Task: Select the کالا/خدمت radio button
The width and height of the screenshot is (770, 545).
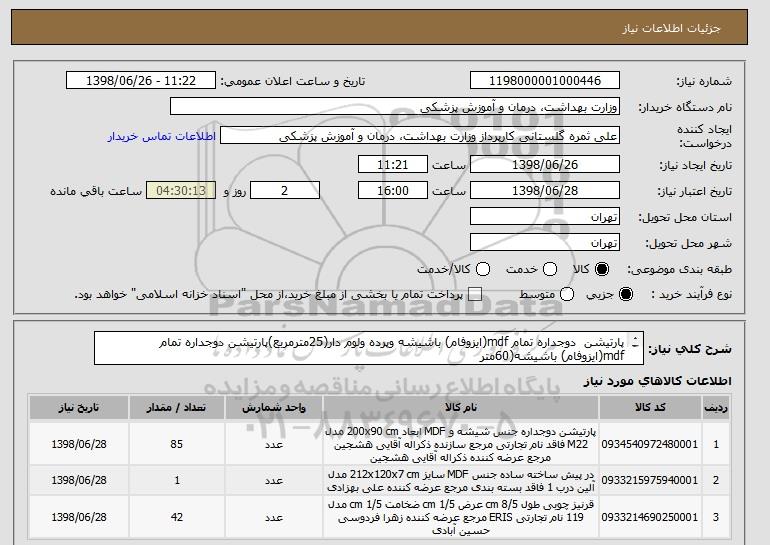Action: 483,269
